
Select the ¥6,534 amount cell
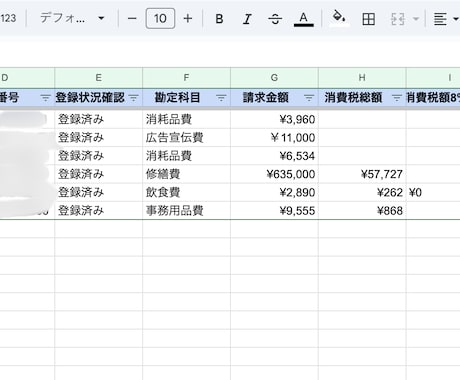[x=274, y=156]
